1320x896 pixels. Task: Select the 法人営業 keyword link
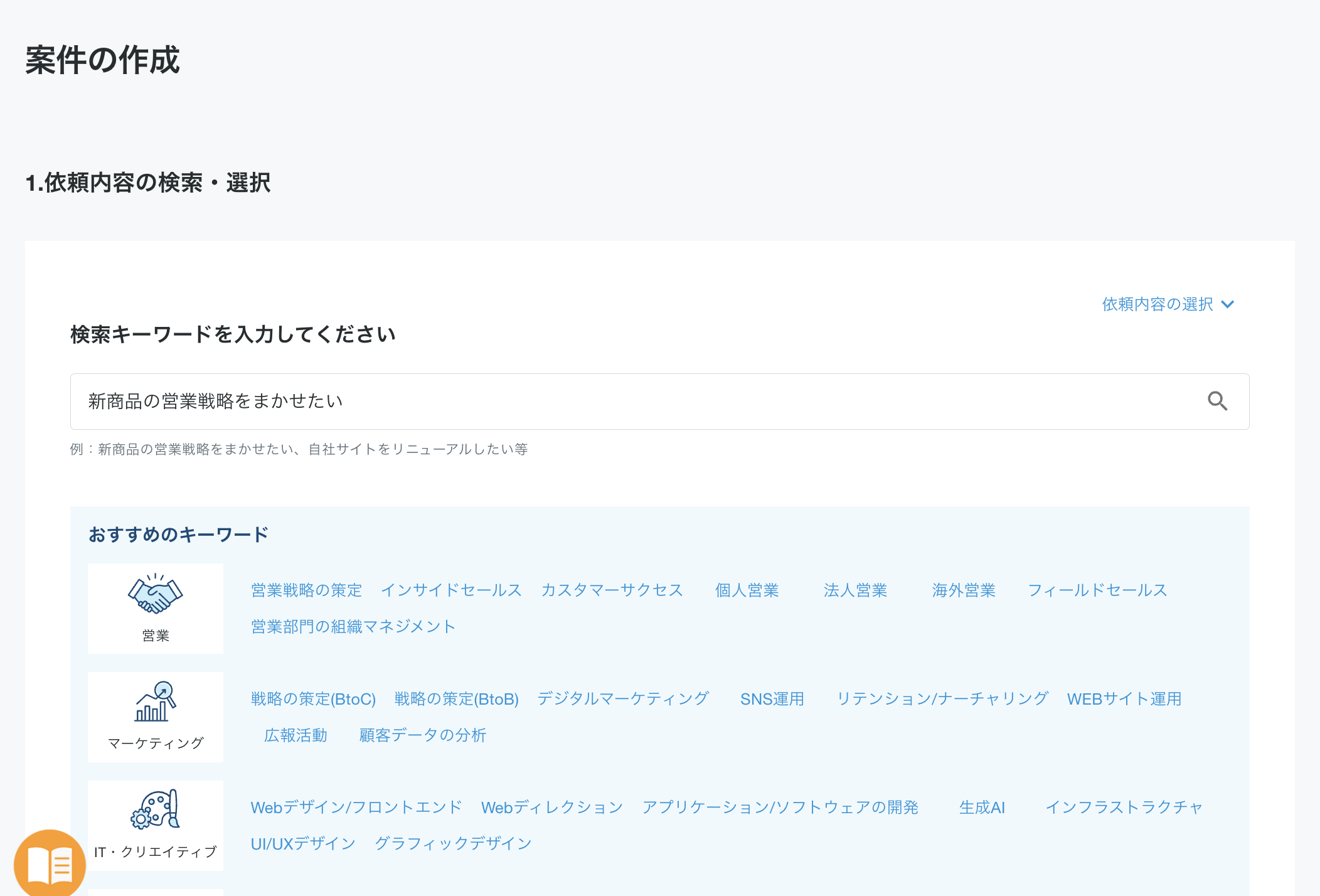click(x=856, y=590)
